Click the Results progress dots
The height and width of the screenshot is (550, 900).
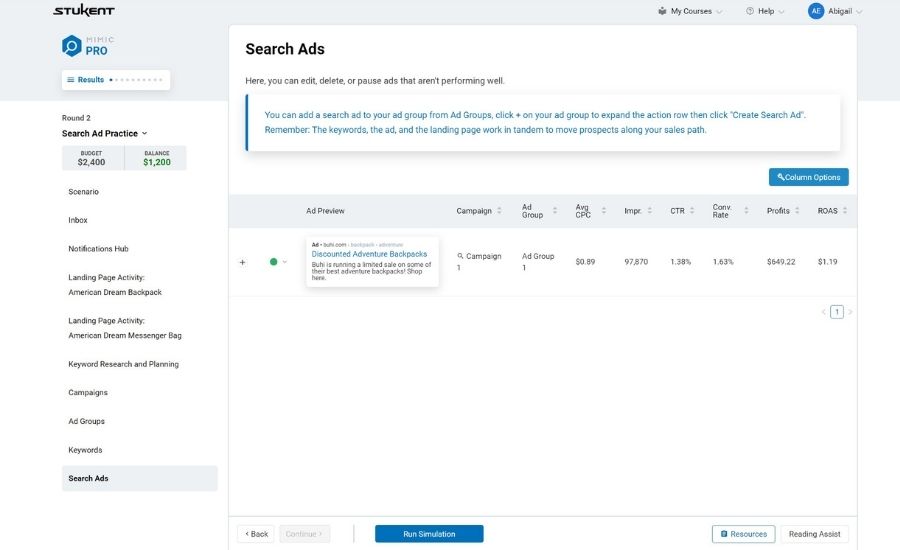coord(135,80)
